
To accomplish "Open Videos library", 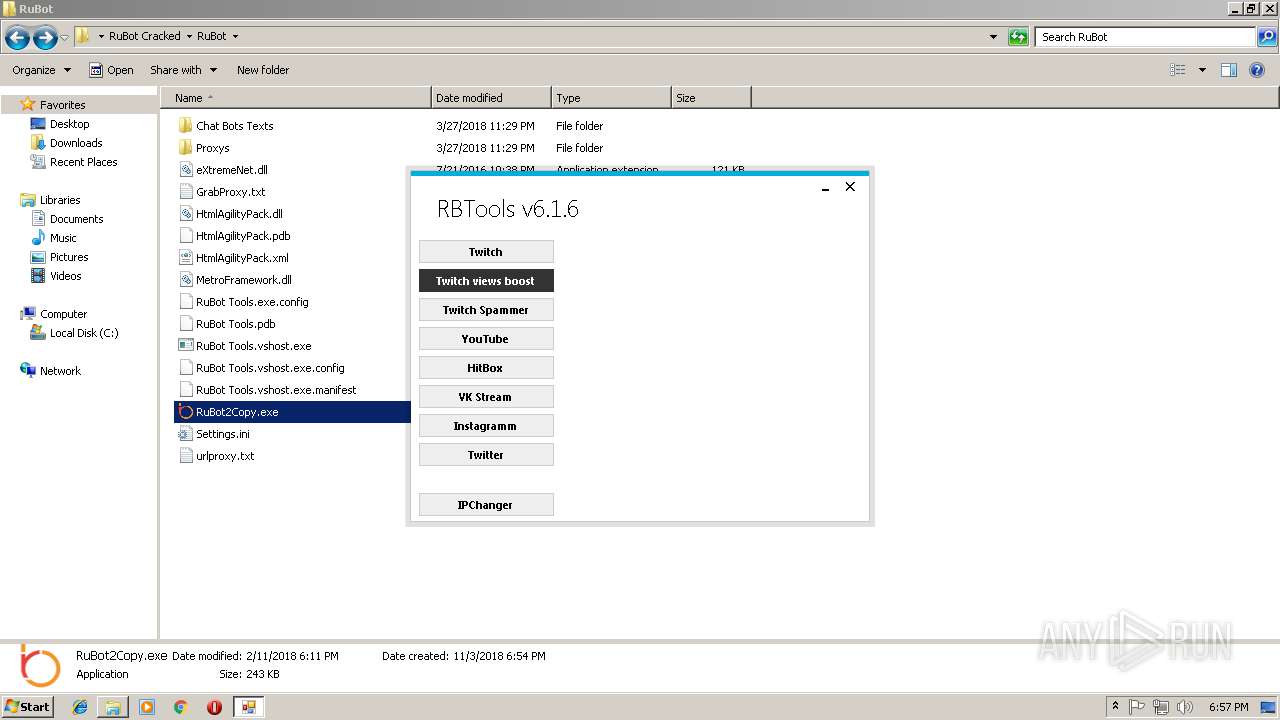I will (x=65, y=276).
